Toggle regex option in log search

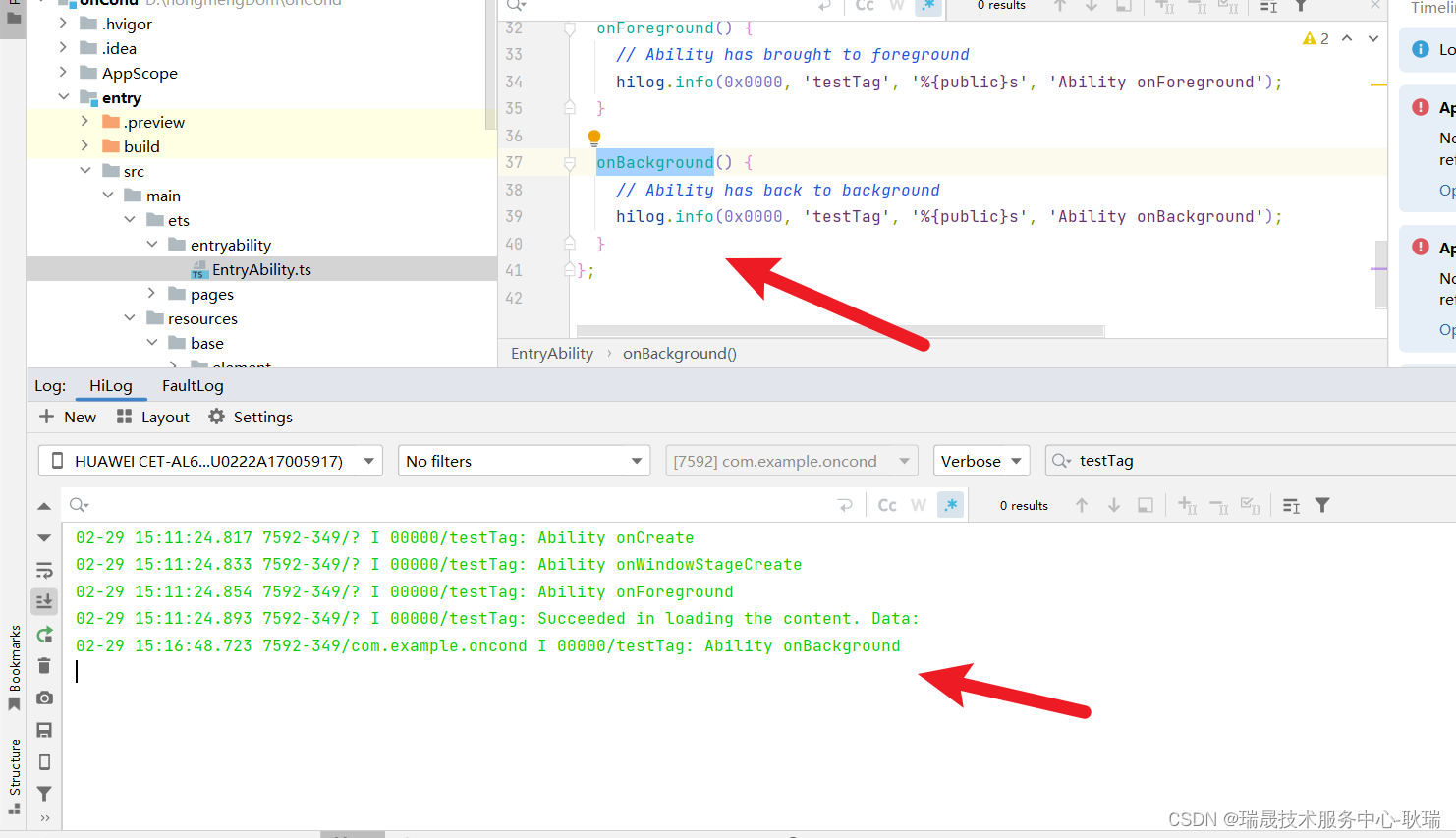point(950,505)
